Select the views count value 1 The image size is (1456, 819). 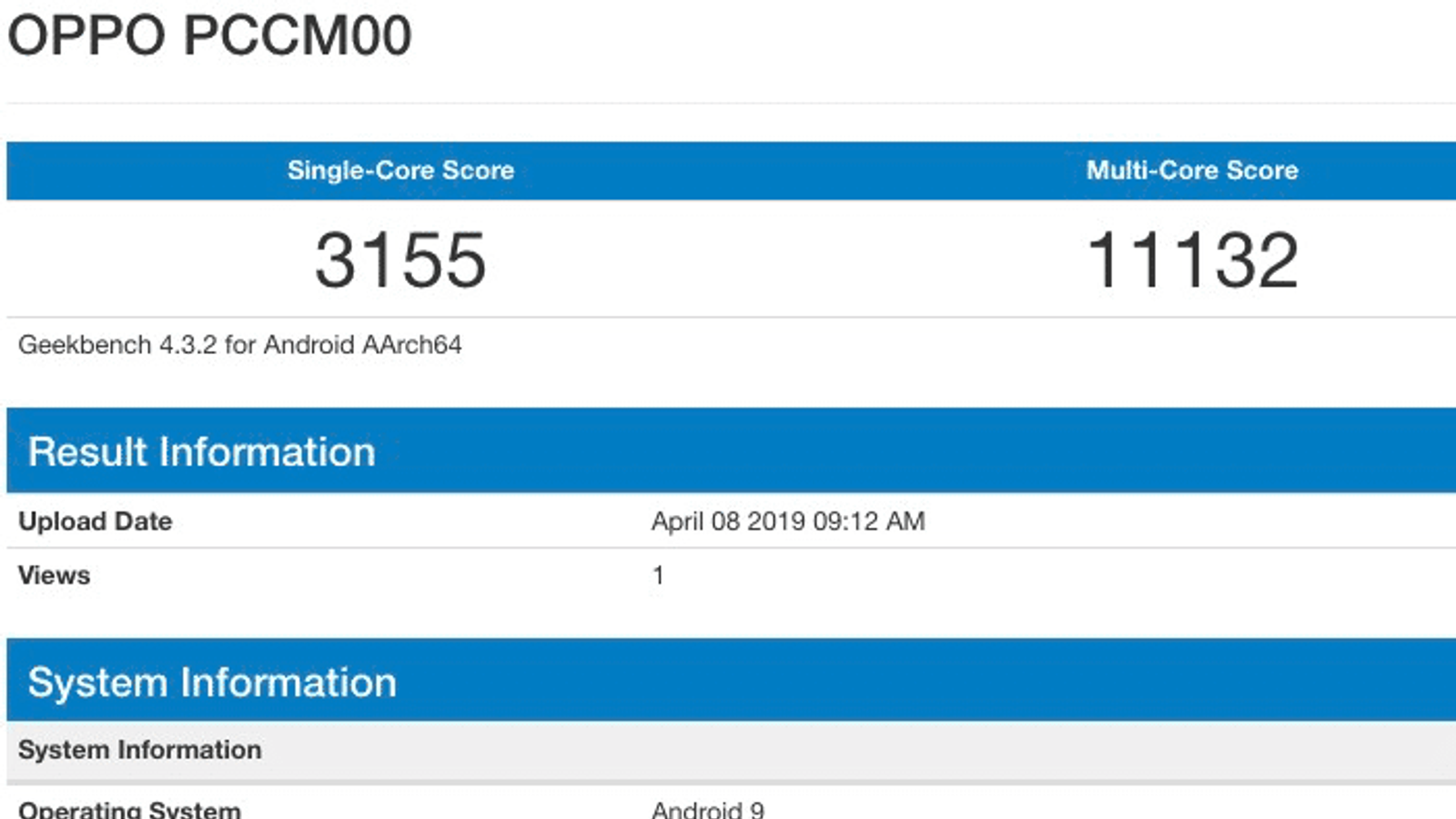coord(658,575)
